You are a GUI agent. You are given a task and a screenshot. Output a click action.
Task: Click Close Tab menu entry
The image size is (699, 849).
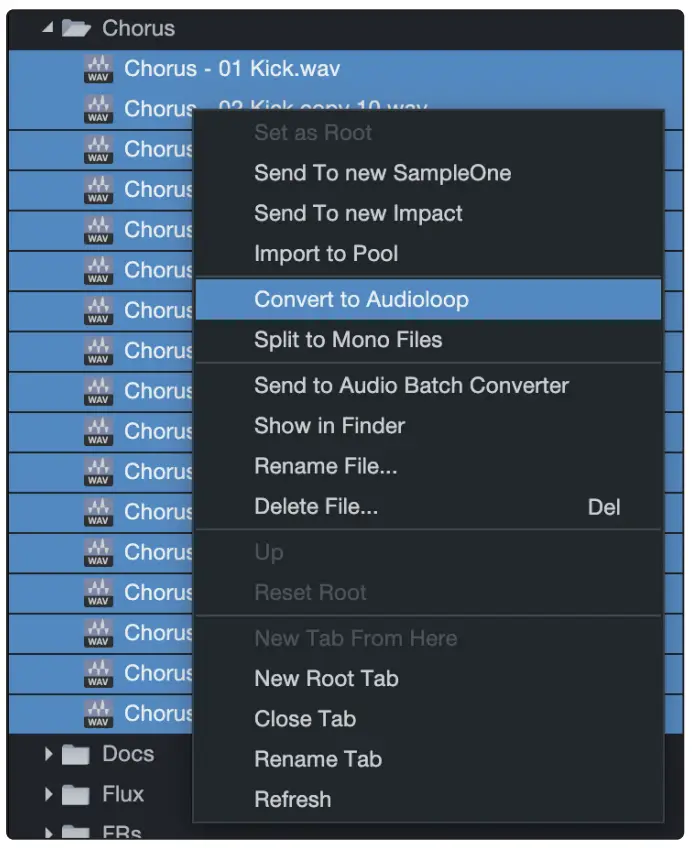click(x=305, y=719)
